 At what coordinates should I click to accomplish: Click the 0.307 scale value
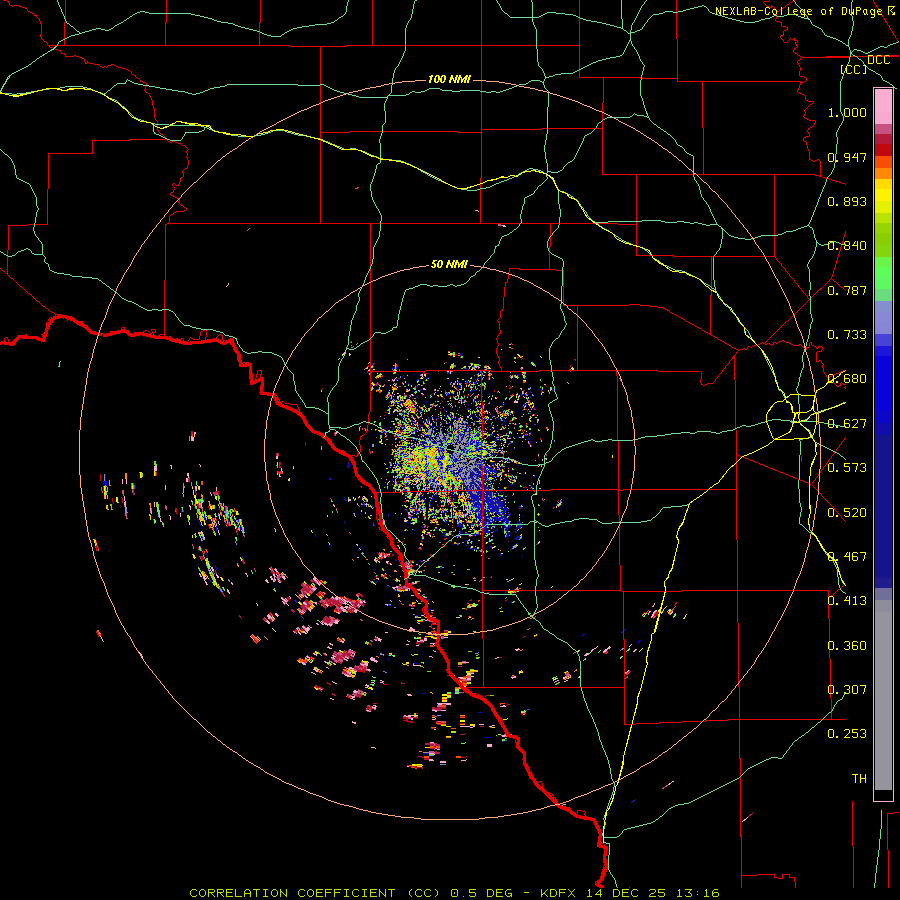pyautogui.click(x=847, y=690)
